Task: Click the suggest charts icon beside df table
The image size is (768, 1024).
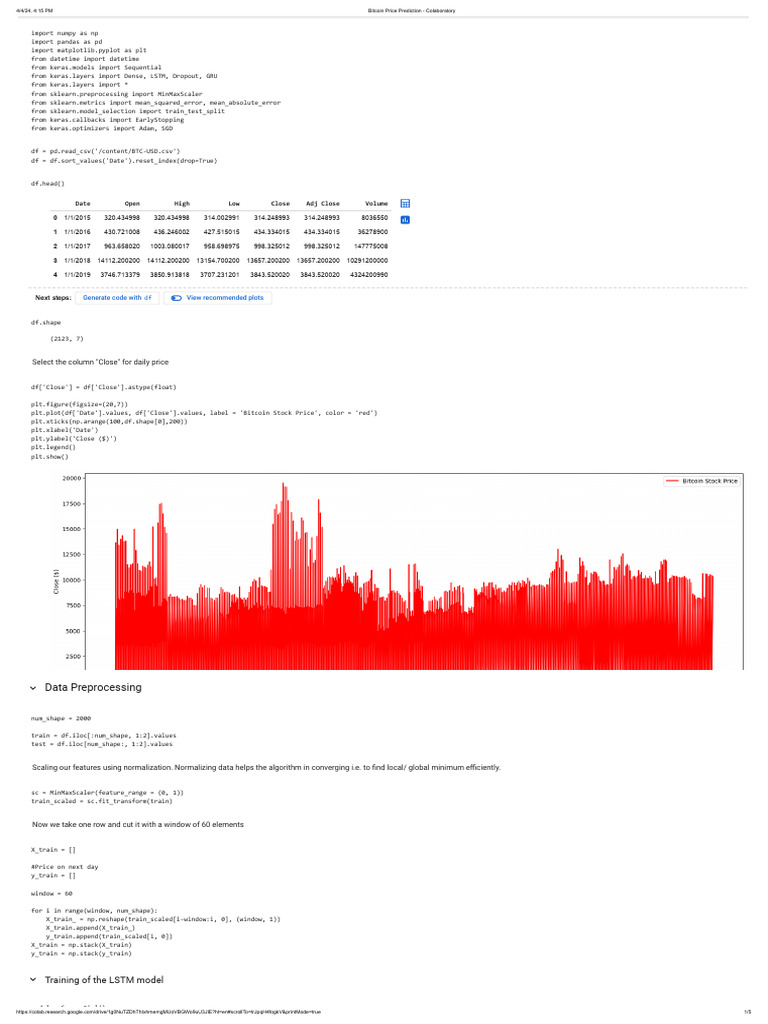Action: click(x=405, y=220)
